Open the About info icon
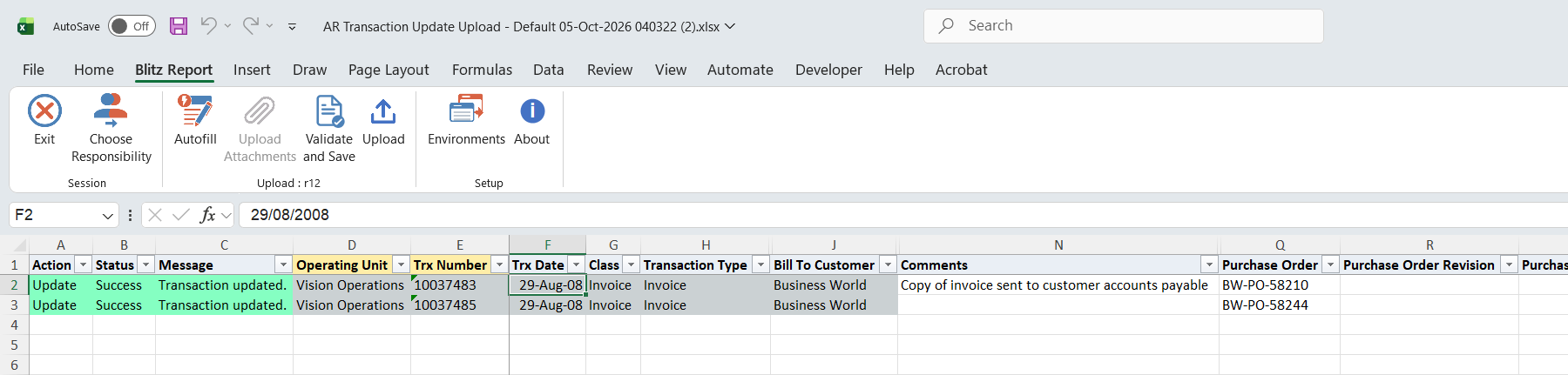This screenshot has height=375, width=1568. pos(532,111)
